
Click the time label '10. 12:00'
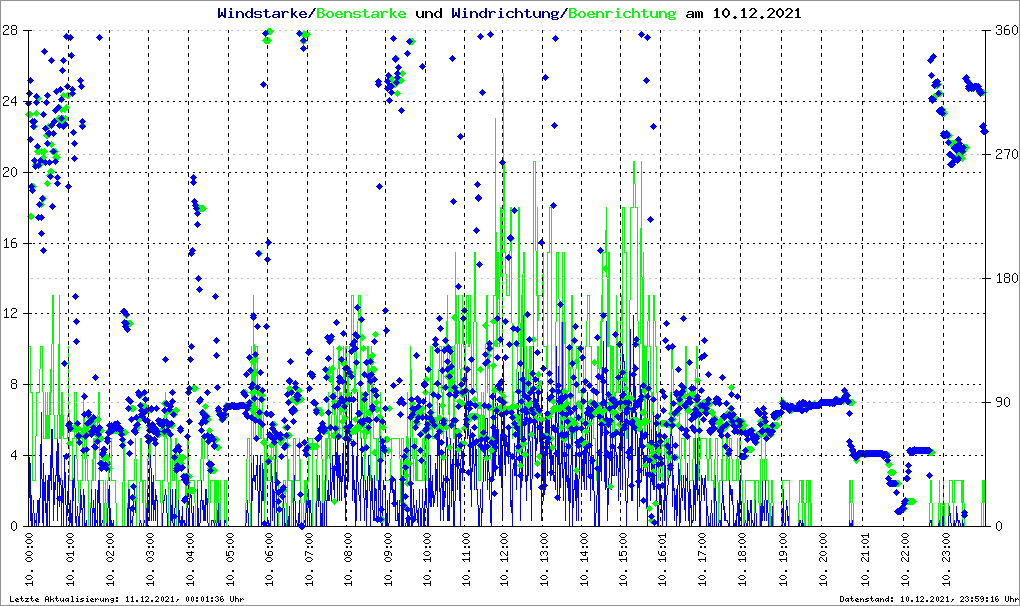505,560
